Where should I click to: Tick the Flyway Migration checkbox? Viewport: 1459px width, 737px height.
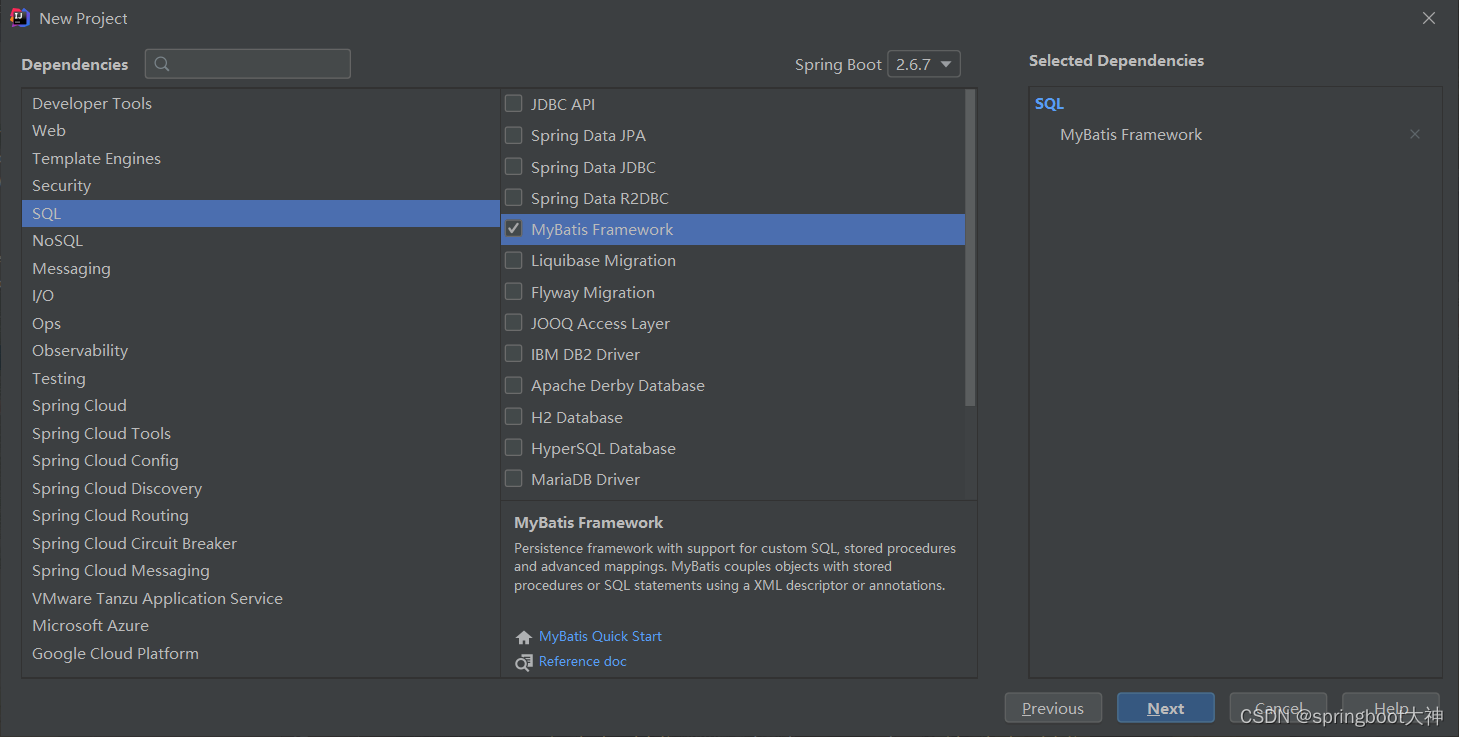click(513, 291)
